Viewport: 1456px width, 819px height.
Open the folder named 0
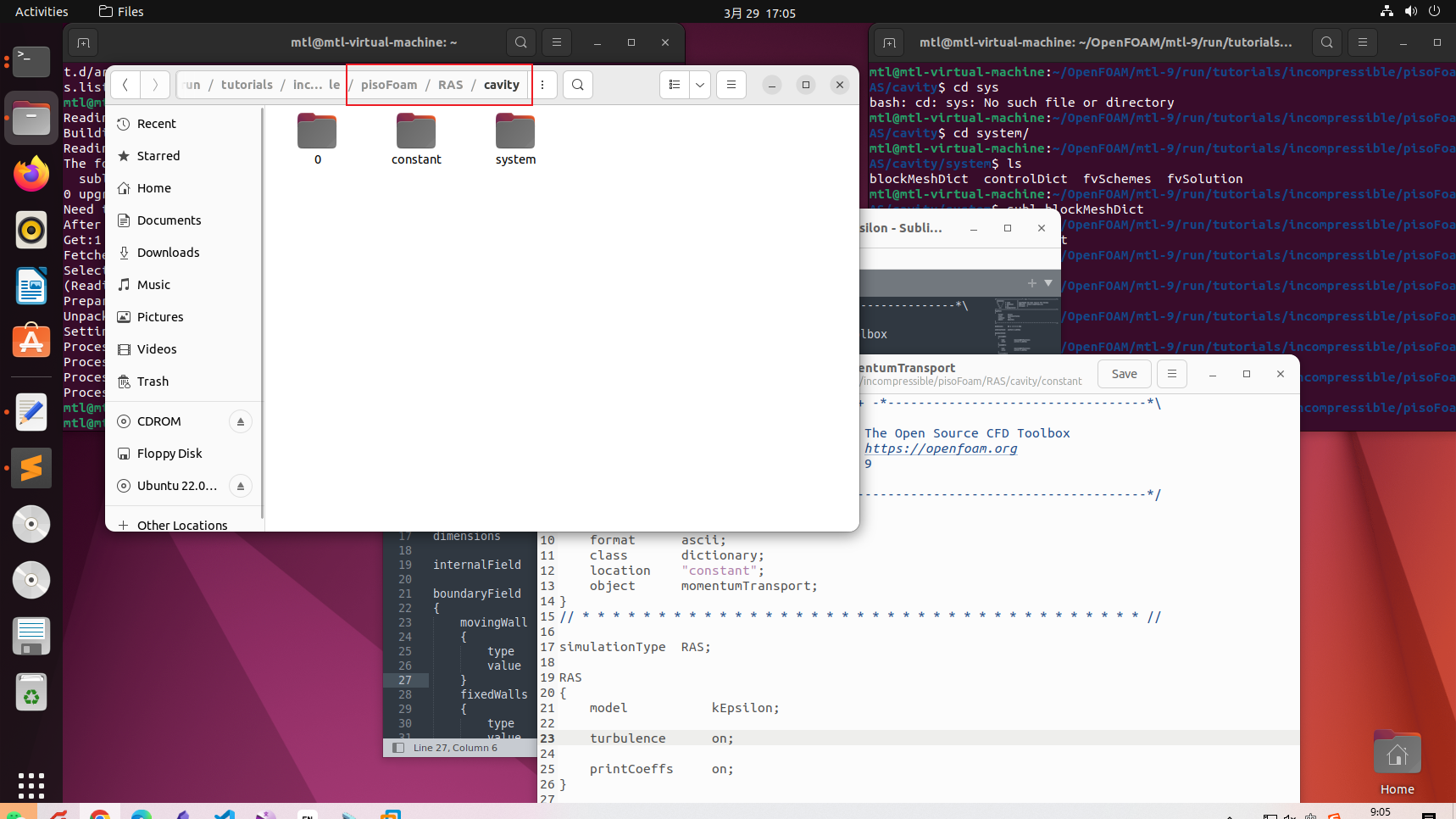317,139
